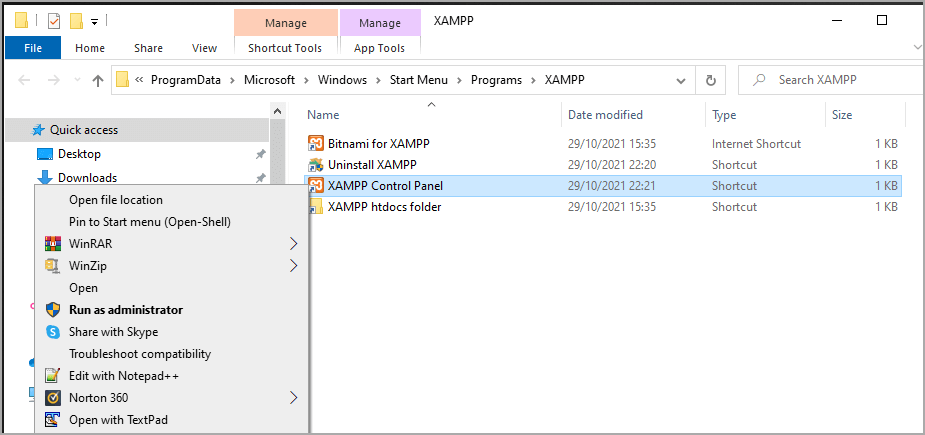
Task: Expand the ribbon with the chevron
Action: [x=916, y=47]
